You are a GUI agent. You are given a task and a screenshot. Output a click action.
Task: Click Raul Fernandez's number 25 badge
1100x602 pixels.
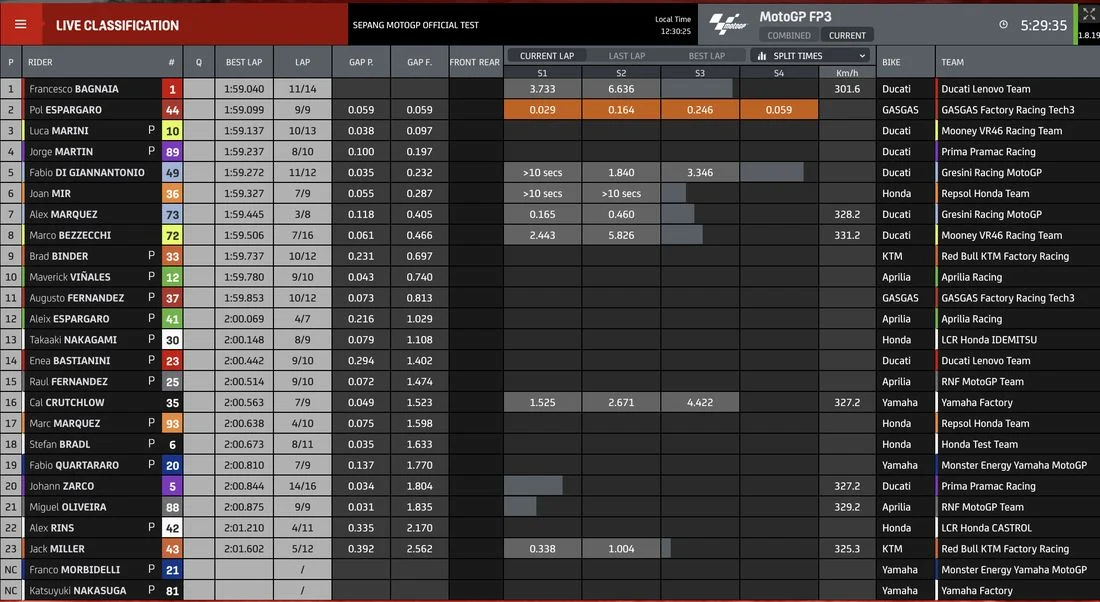pos(172,382)
